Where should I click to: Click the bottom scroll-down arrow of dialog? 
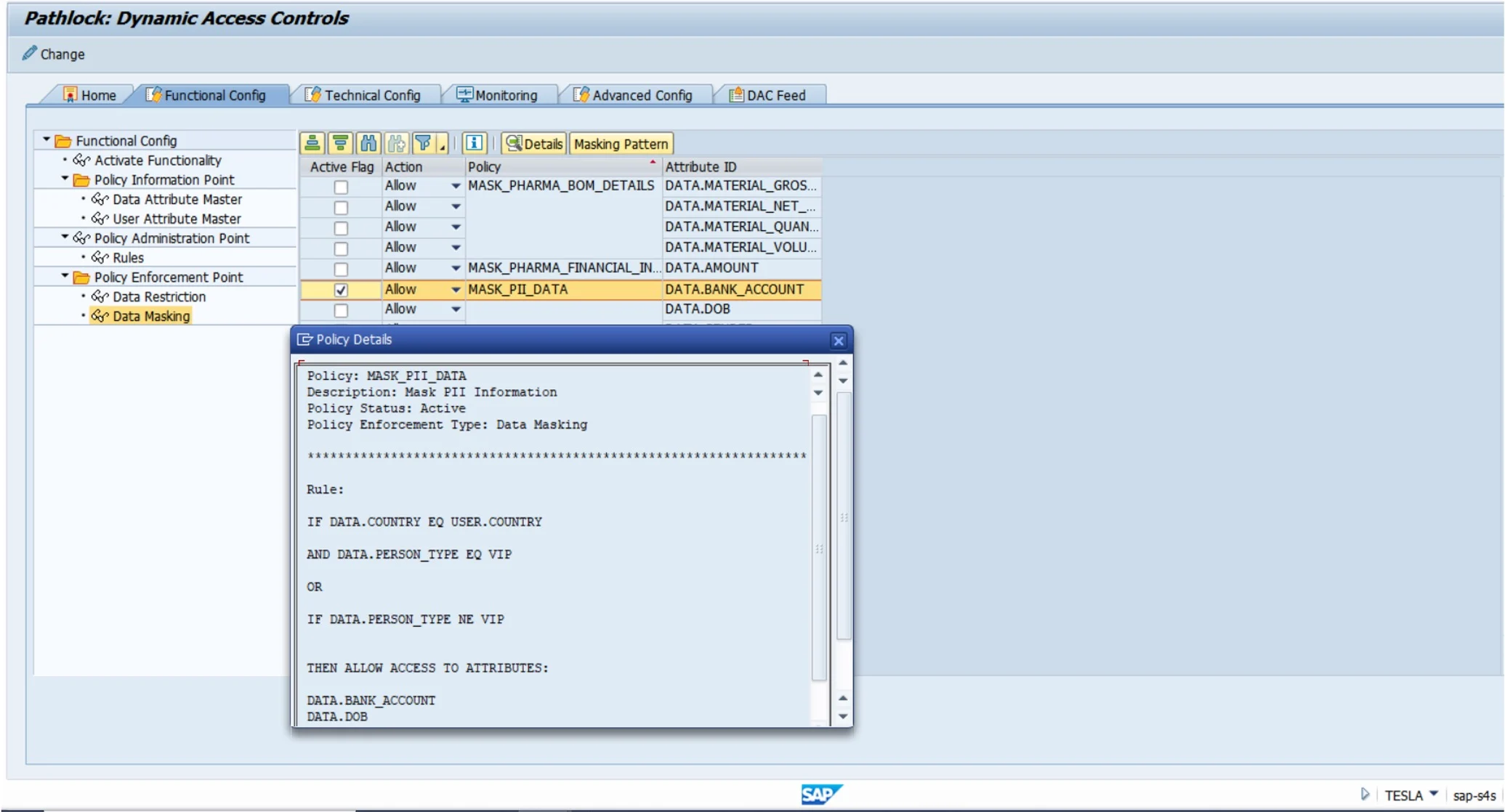843,716
